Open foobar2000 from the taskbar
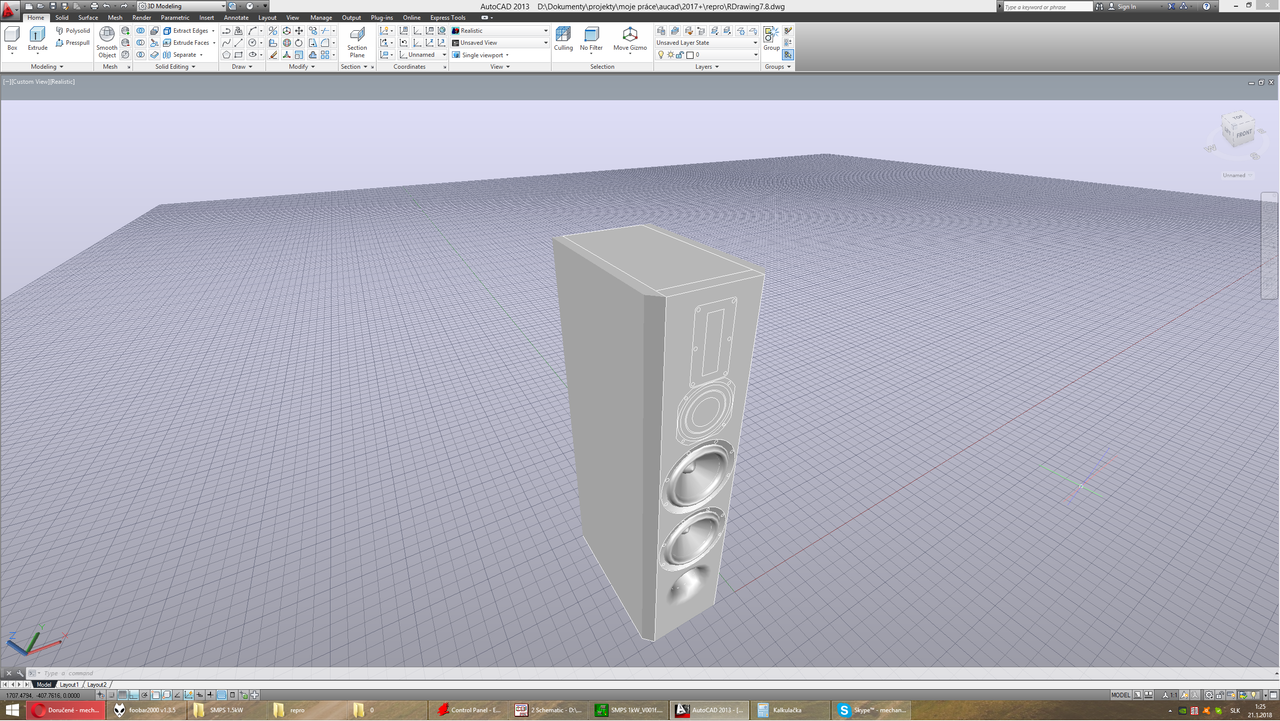 145,710
